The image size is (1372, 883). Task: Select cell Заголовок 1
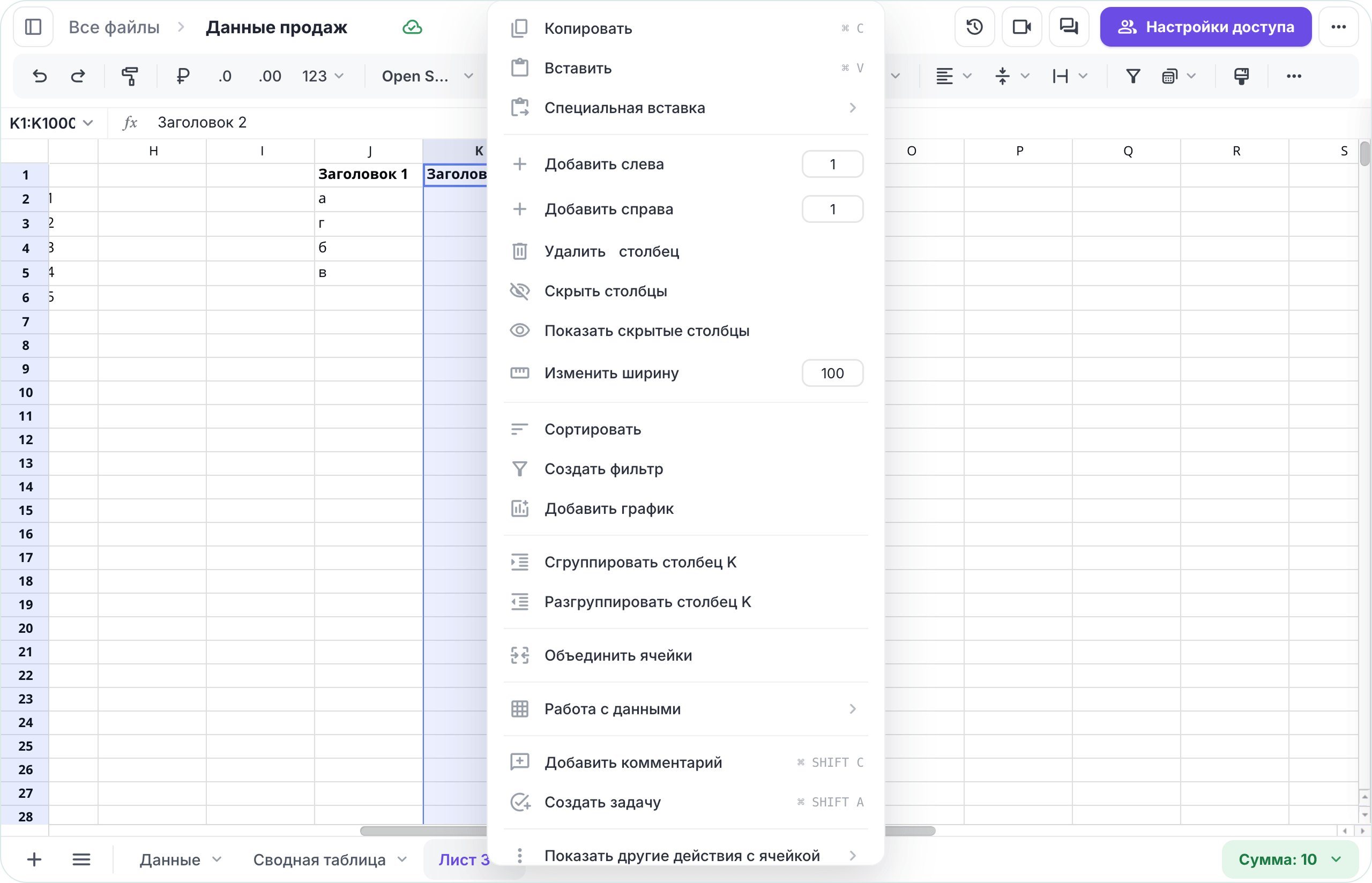tap(369, 174)
